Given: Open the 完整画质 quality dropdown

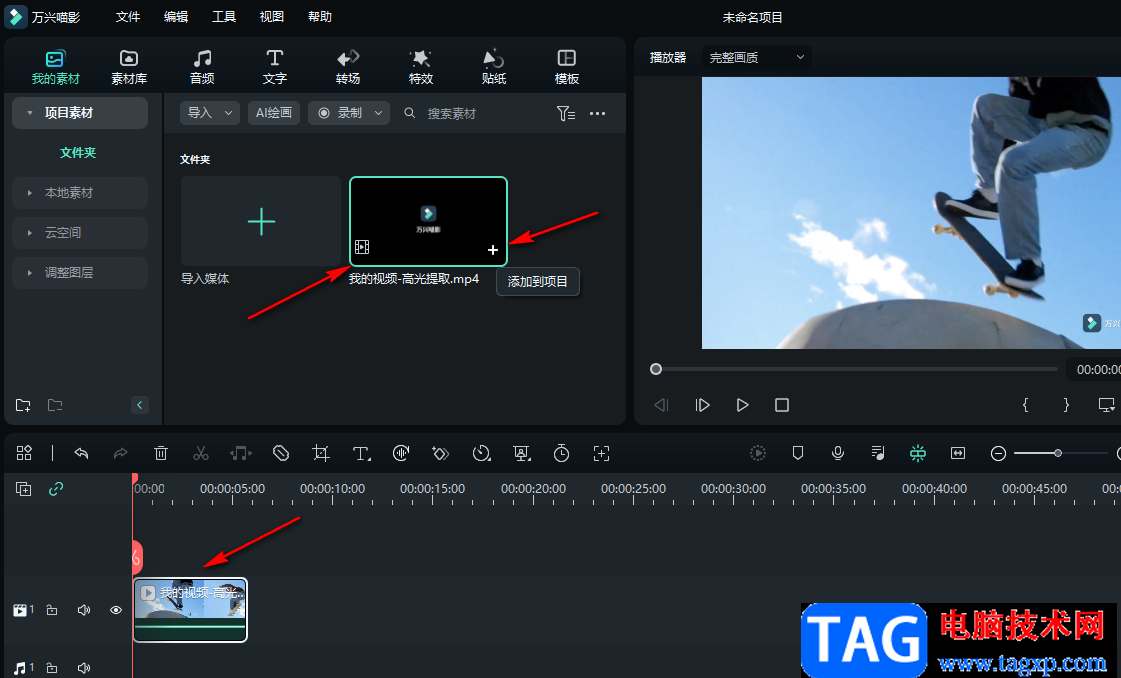Looking at the screenshot, I should (x=756, y=57).
